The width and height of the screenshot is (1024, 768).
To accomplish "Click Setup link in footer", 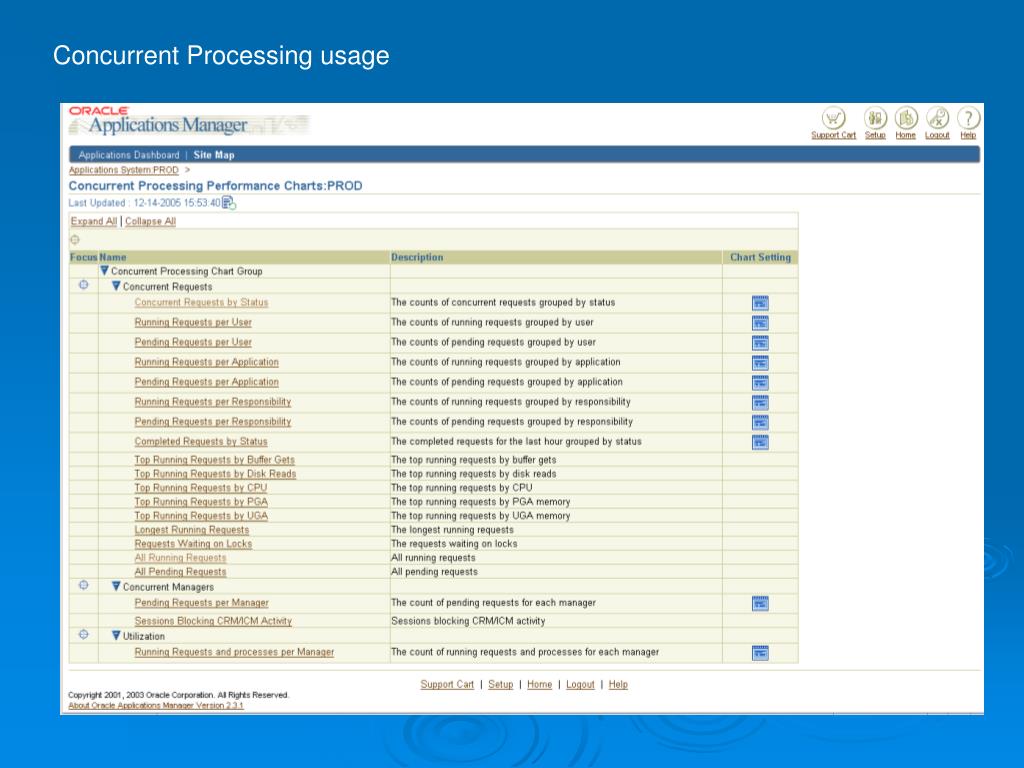I will coord(501,684).
